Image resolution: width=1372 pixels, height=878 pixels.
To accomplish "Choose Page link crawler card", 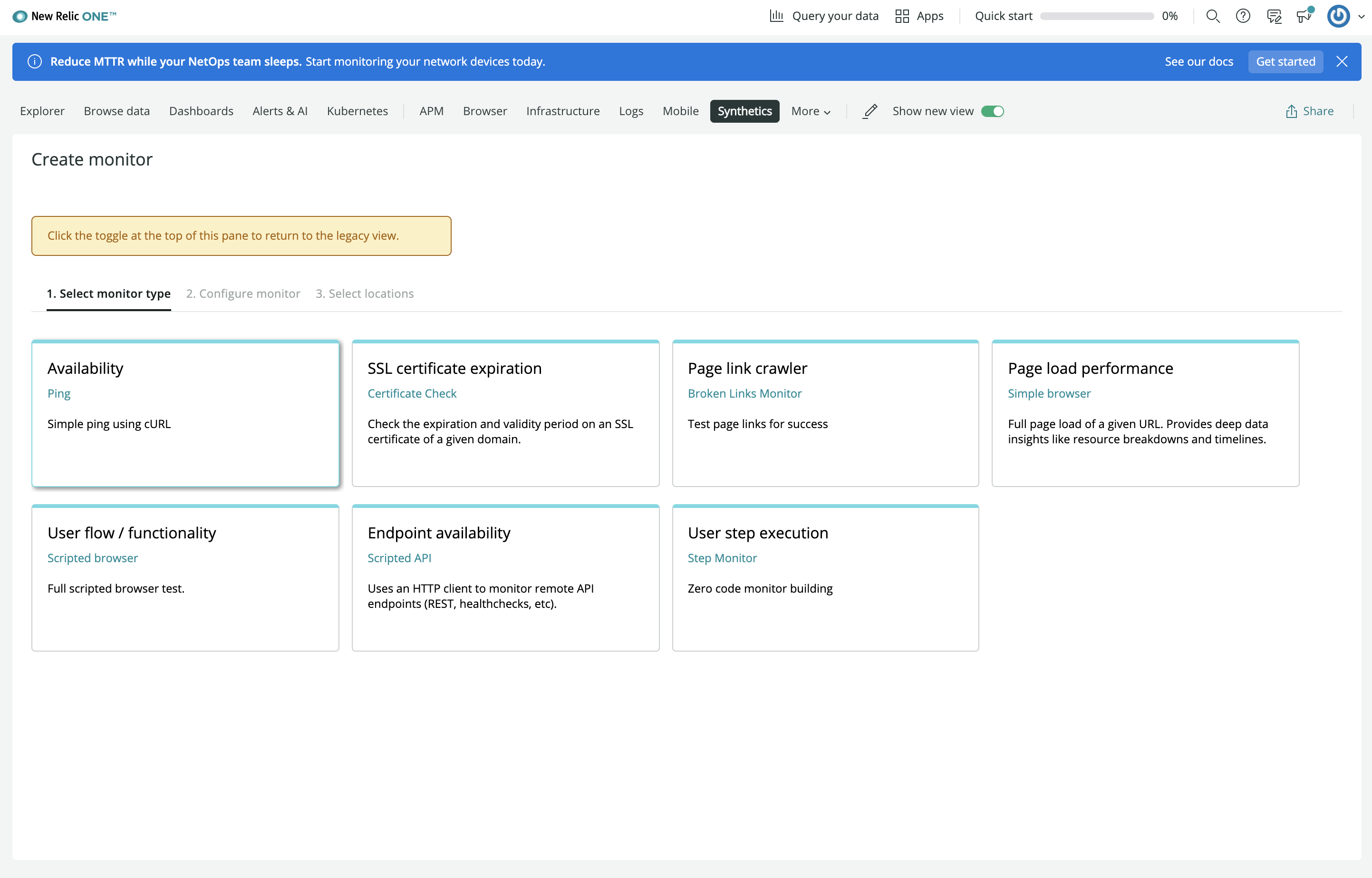I will click(826, 414).
